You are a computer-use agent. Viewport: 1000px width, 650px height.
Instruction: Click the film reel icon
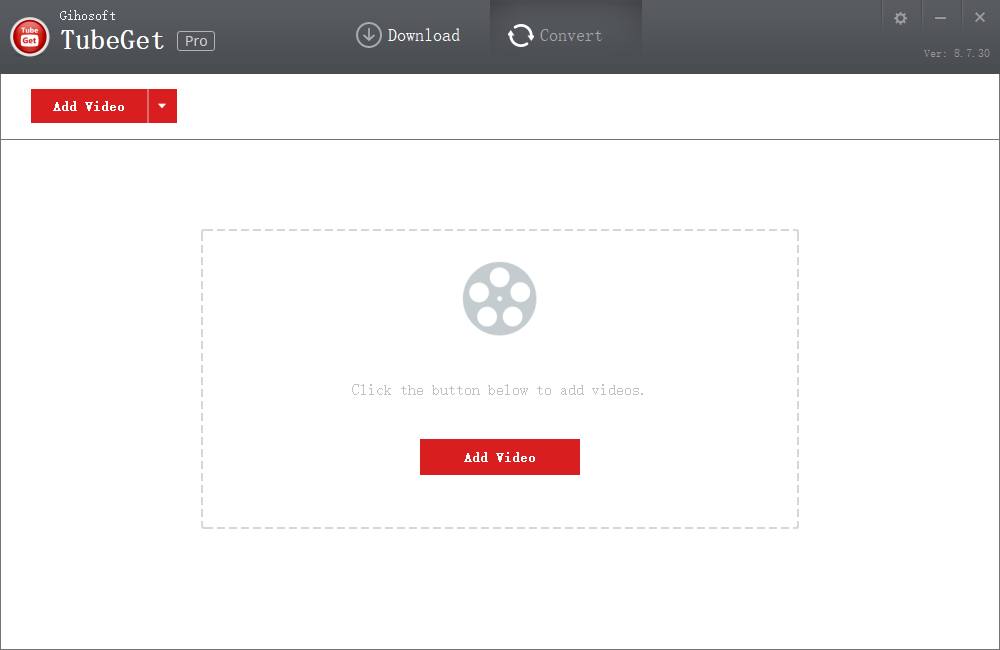tap(499, 298)
